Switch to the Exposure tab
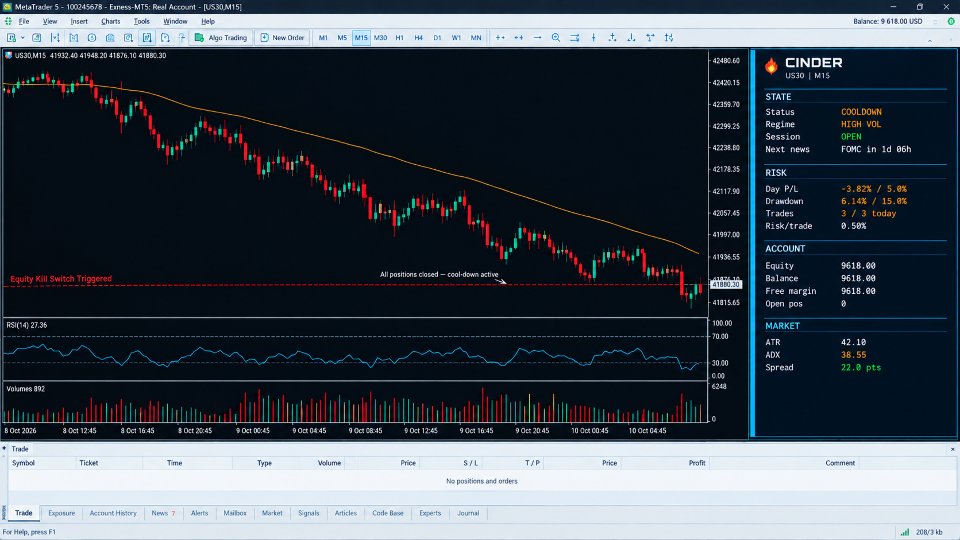Image resolution: width=960 pixels, height=540 pixels. pyautogui.click(x=62, y=513)
